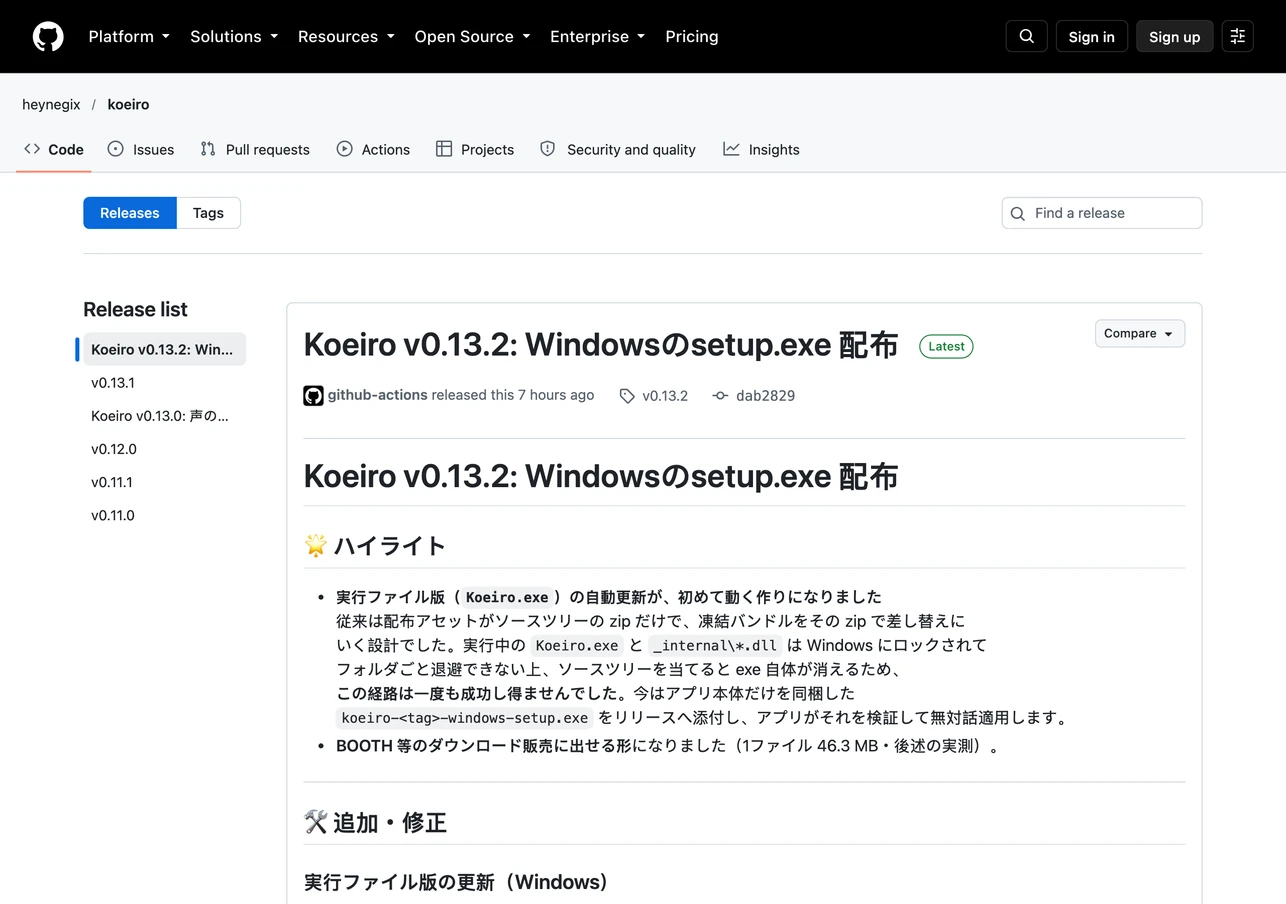Open the Issues tab
The image size is (1286, 904).
click(141, 149)
